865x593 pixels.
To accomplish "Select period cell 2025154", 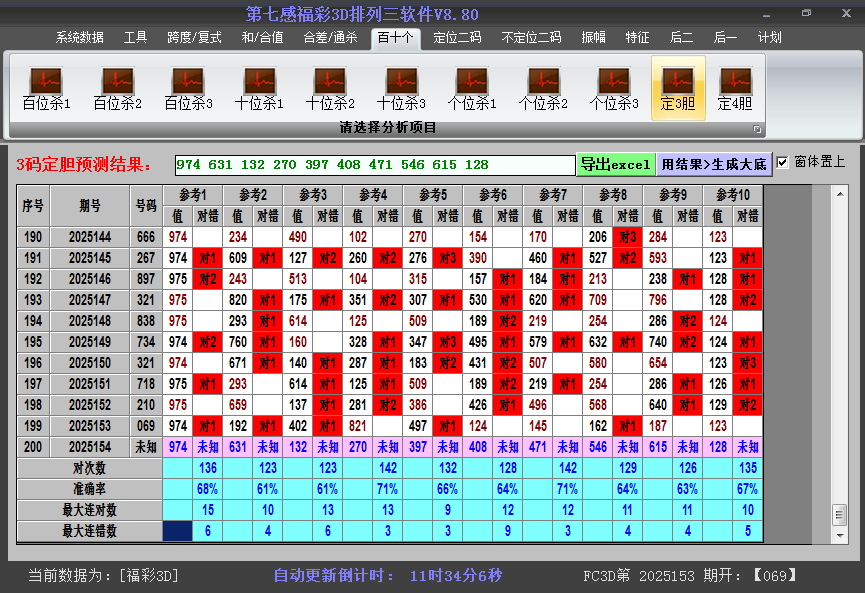I will click(90, 447).
